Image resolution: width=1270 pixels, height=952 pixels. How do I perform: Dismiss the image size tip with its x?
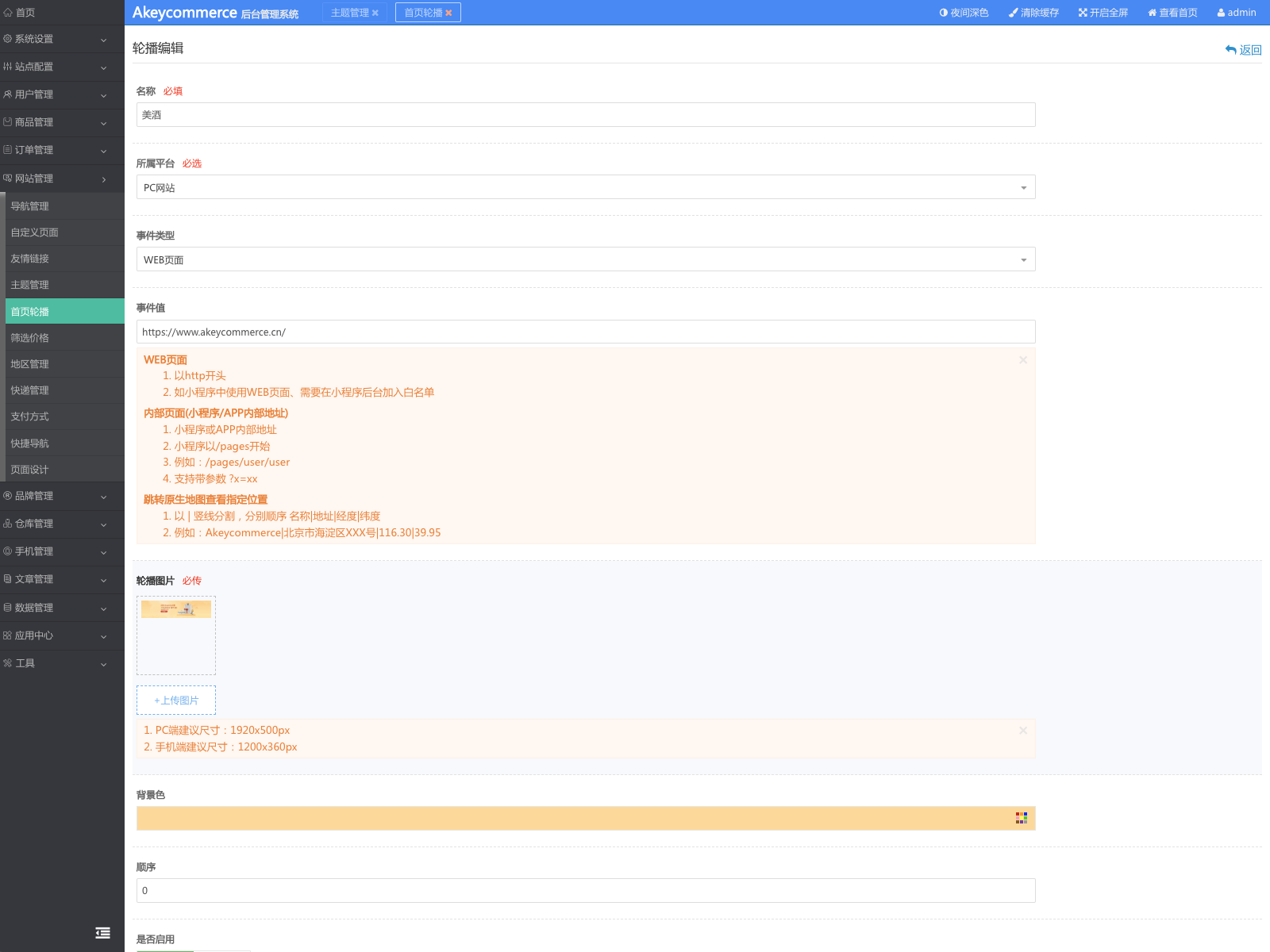(1023, 731)
